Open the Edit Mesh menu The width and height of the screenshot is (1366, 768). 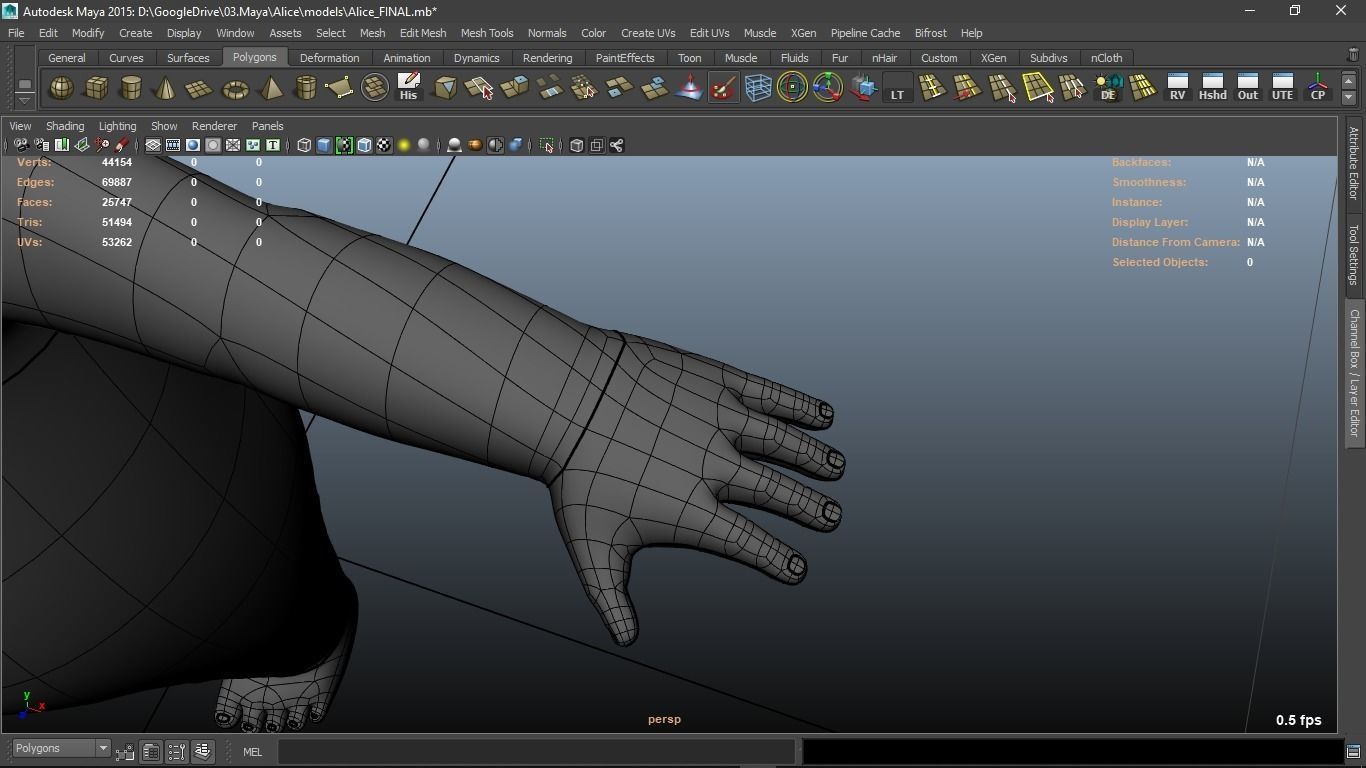423,33
